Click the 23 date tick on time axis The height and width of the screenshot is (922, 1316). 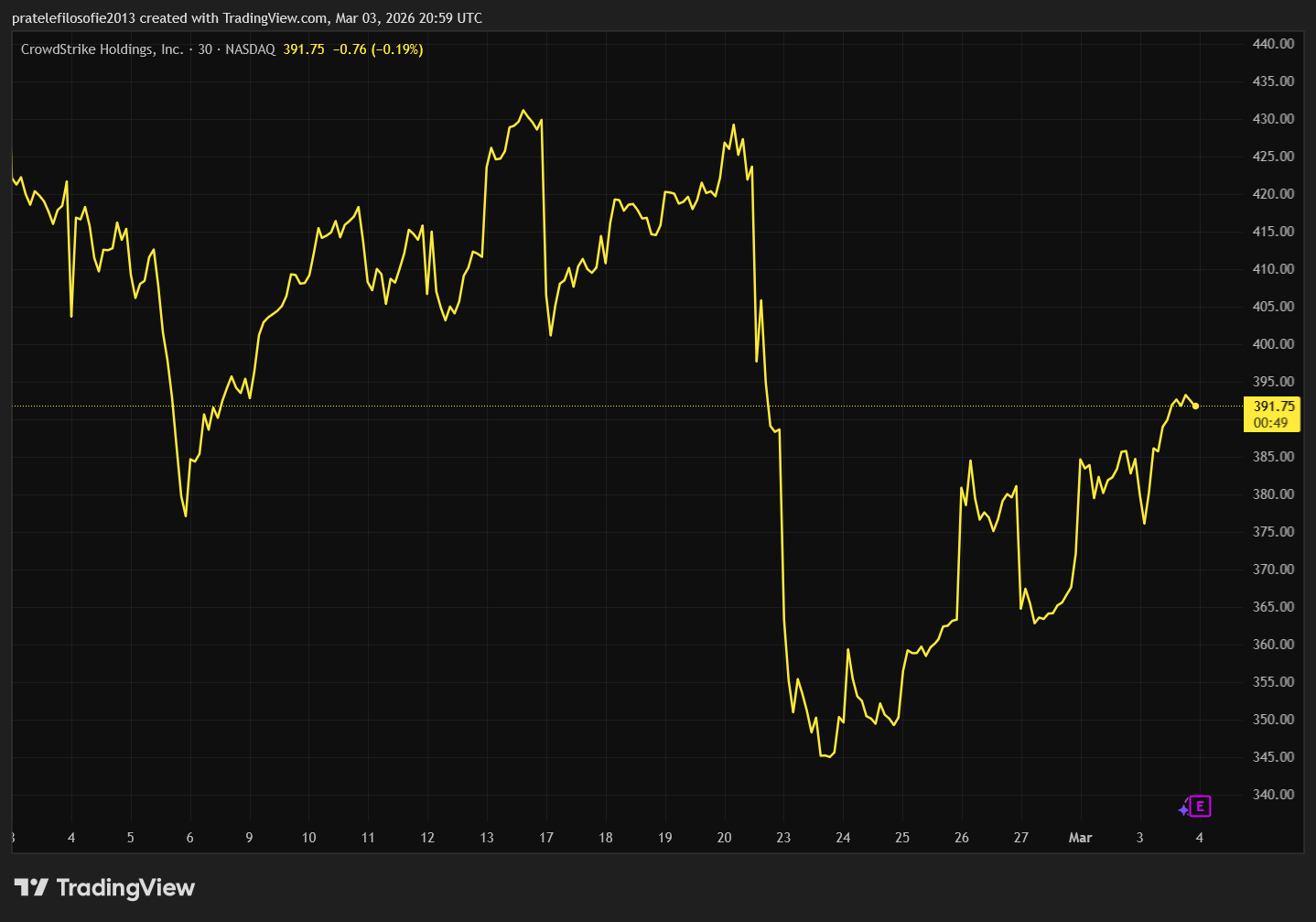coord(783,838)
